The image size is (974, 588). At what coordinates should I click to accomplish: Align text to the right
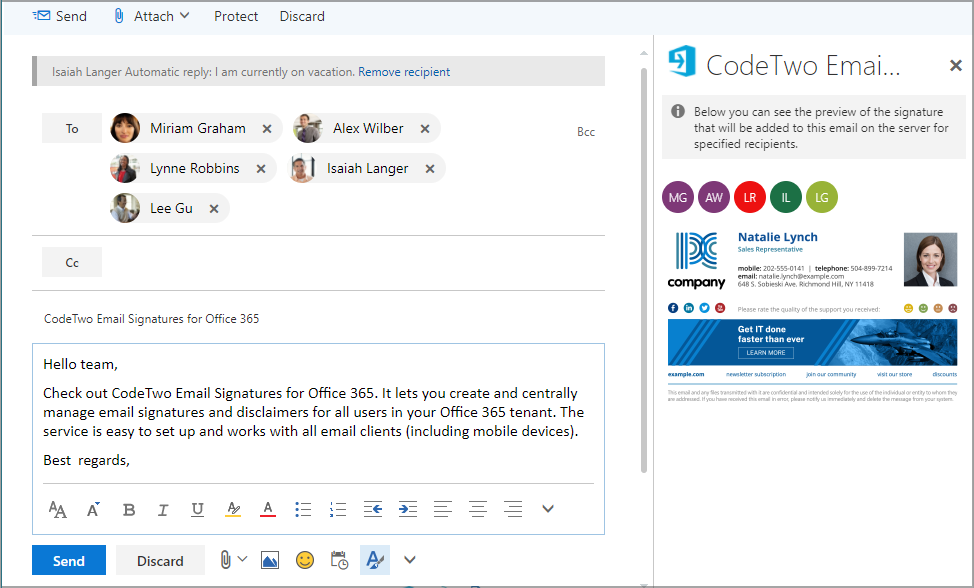(x=513, y=510)
